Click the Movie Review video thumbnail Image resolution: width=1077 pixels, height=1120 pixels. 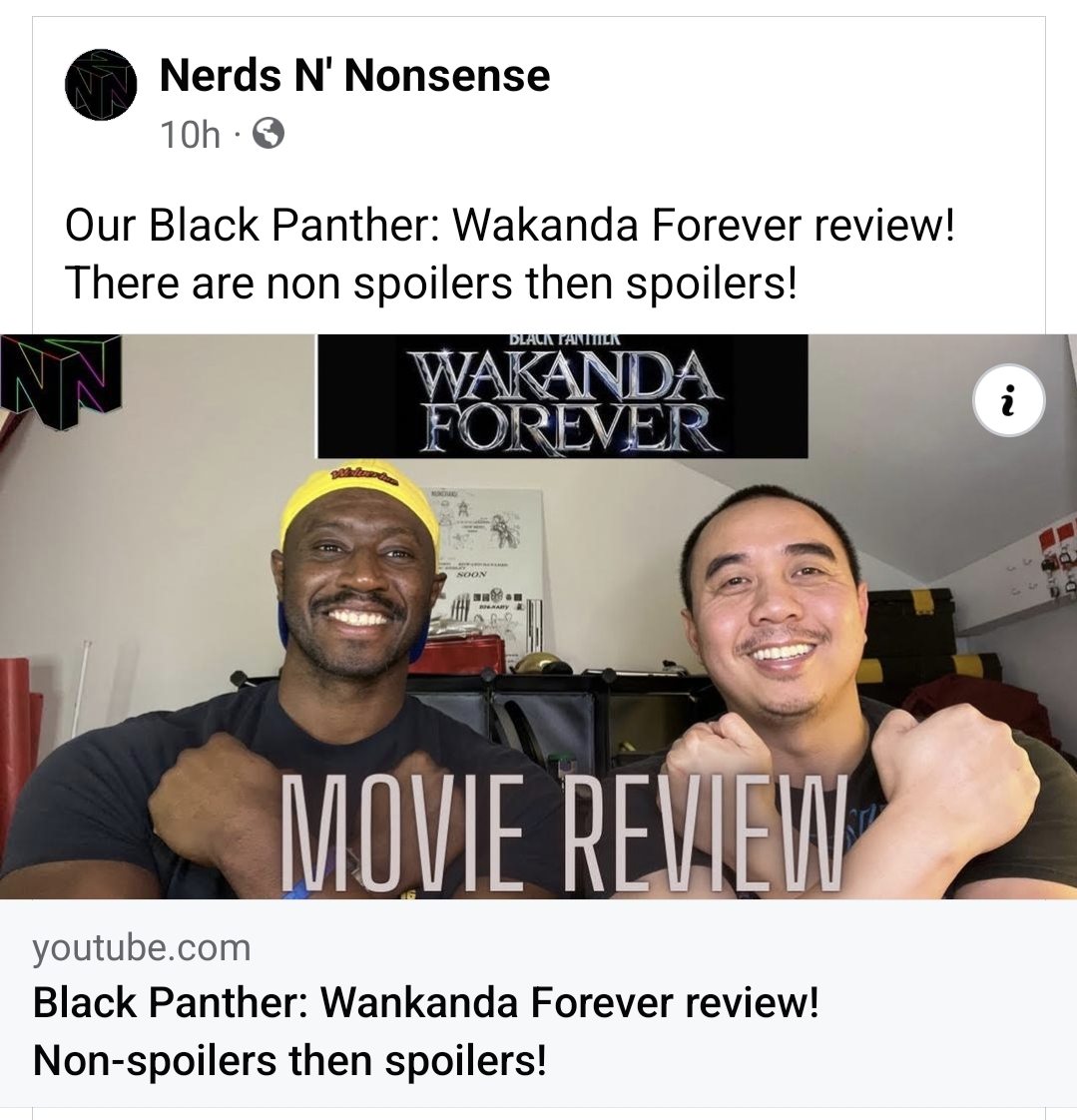539,617
